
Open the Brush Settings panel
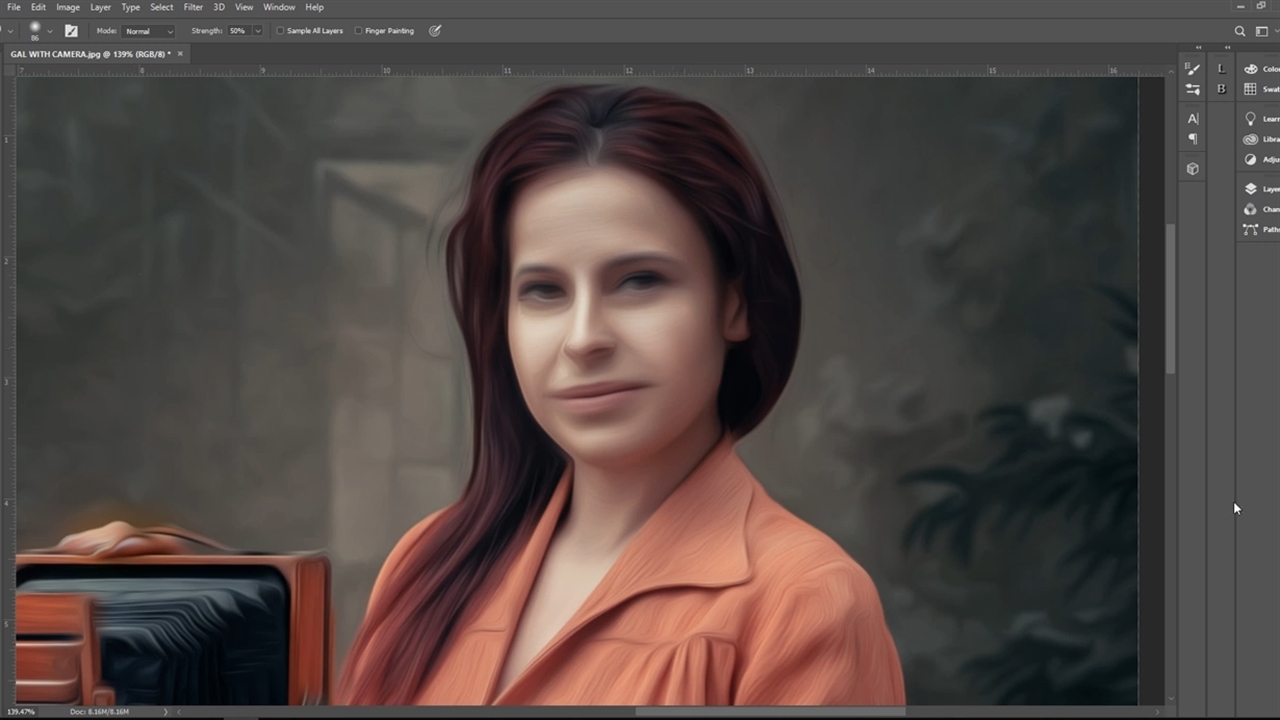1193,69
